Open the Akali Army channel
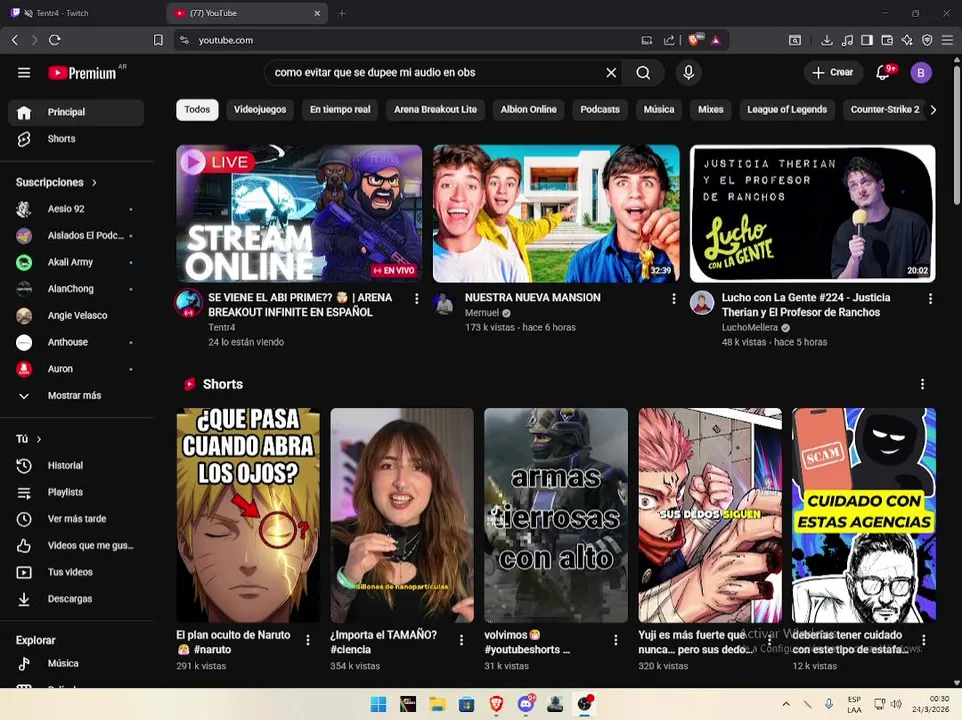 pos(76,262)
